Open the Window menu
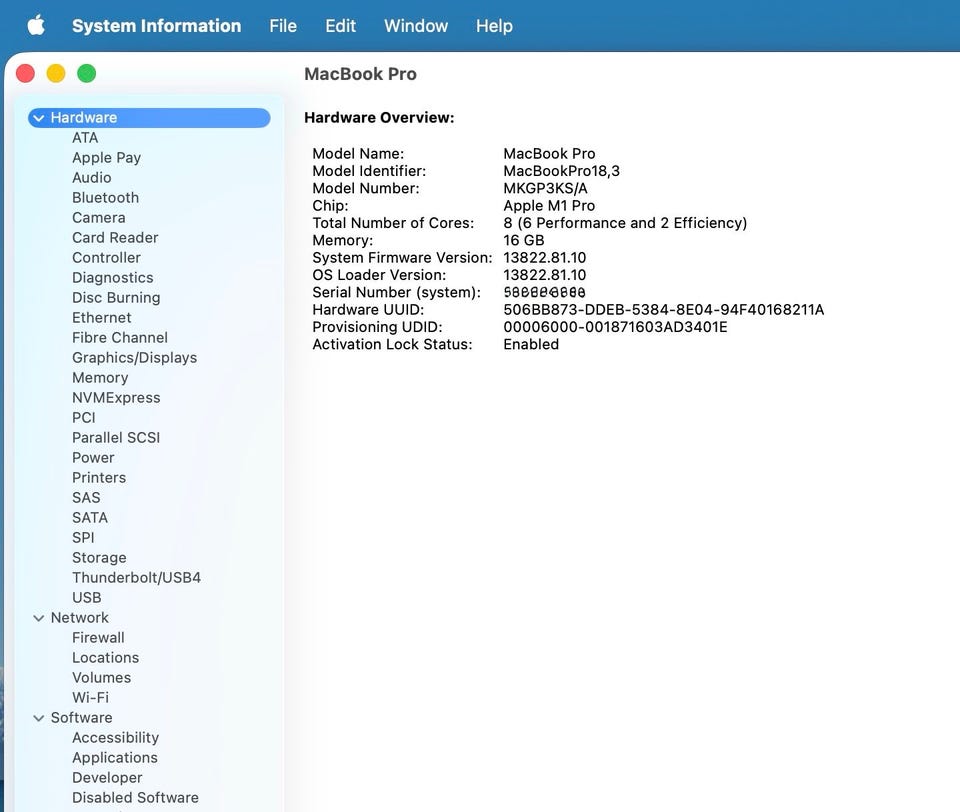 click(416, 26)
